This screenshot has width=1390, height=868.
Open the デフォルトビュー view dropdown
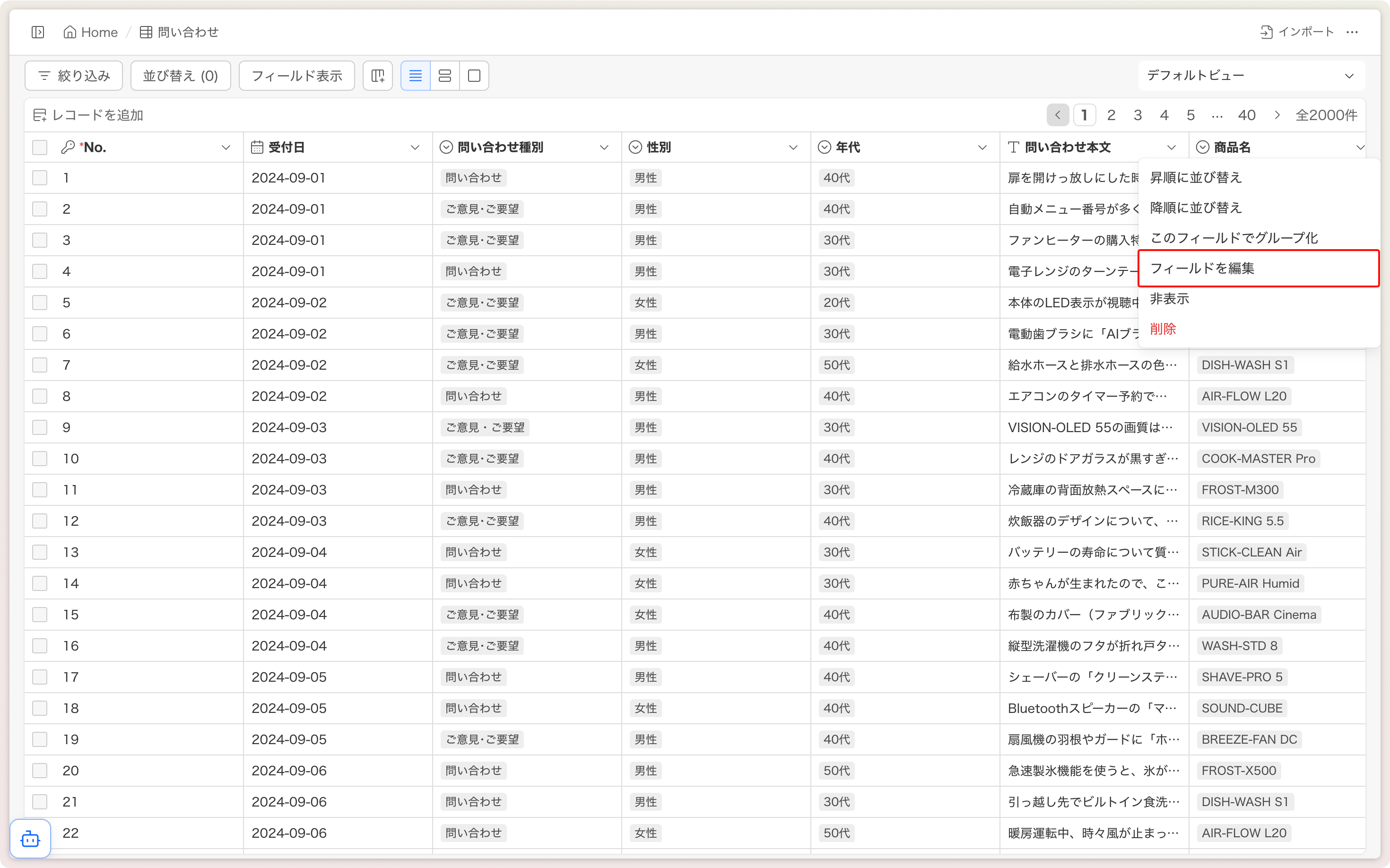(1251, 76)
